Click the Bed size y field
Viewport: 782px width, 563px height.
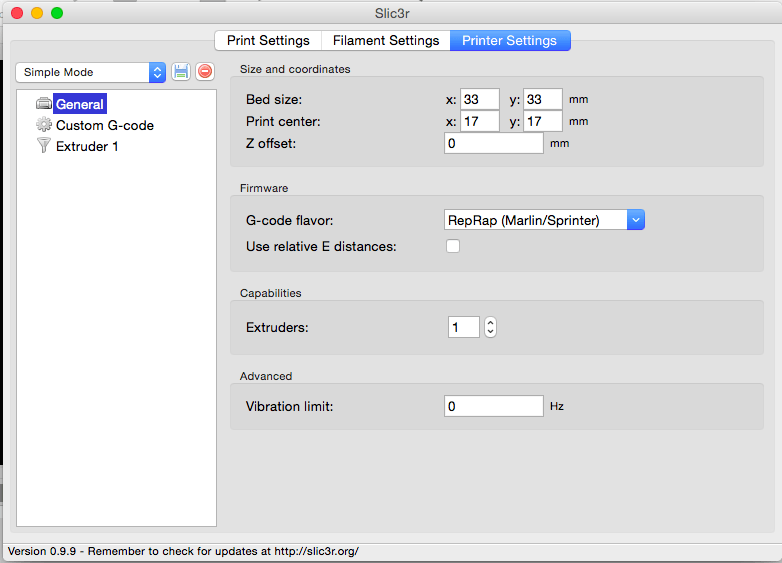543,99
